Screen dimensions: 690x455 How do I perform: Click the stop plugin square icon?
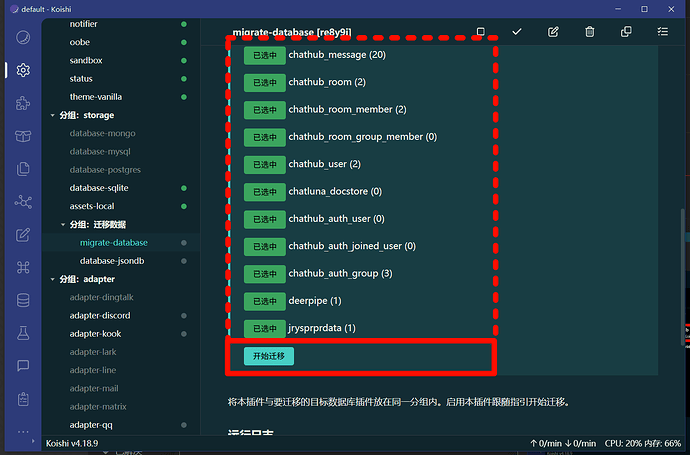(x=481, y=32)
